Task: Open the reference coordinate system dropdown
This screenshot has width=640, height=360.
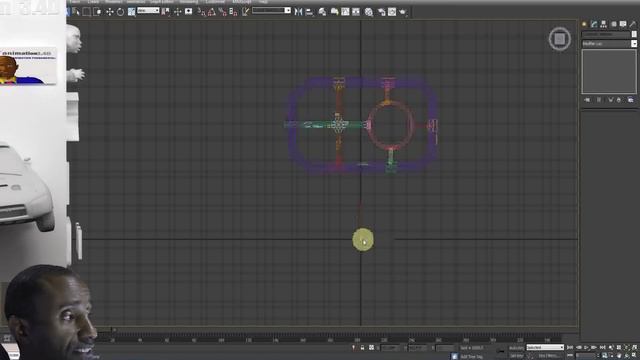Action: point(148,11)
